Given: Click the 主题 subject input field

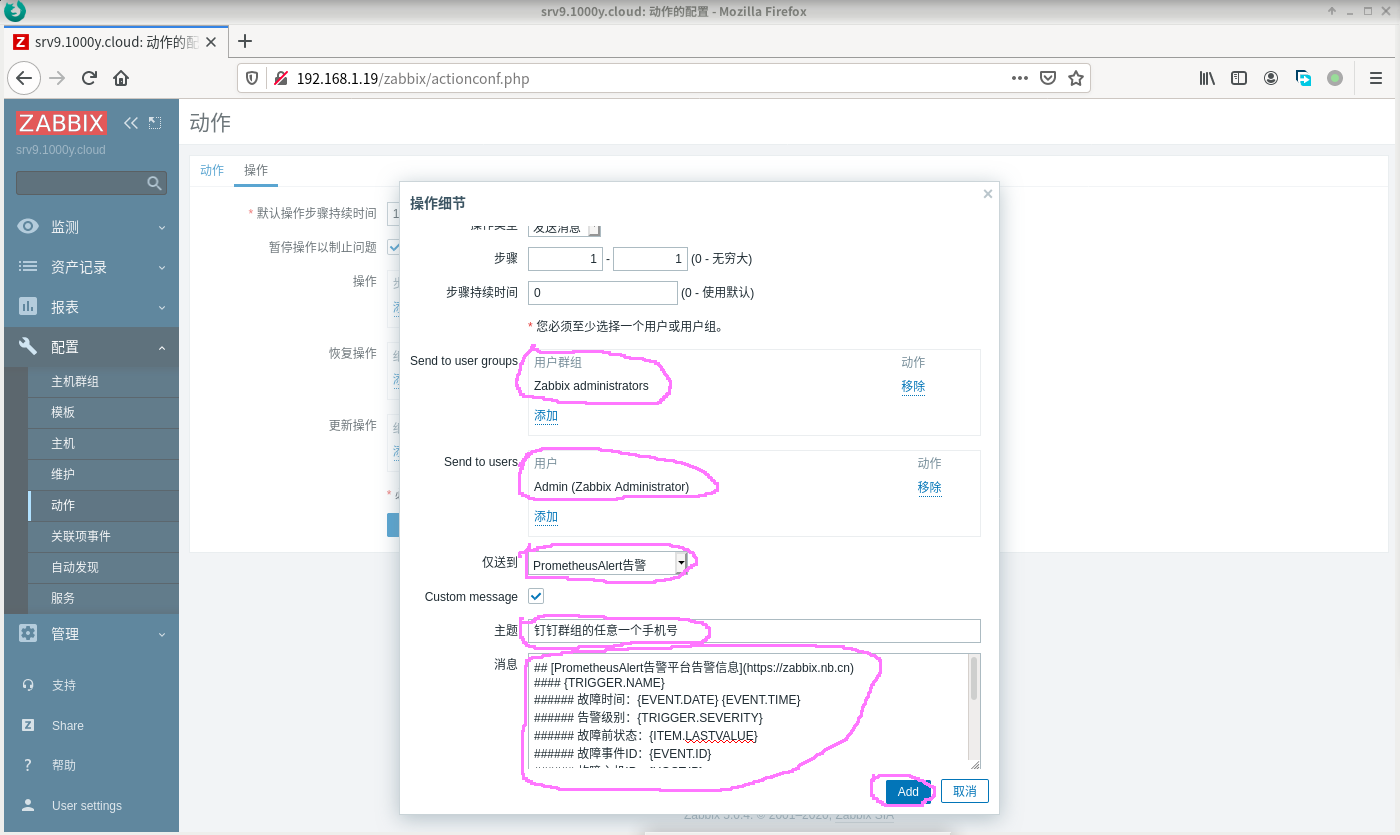Looking at the screenshot, I should tap(754, 631).
